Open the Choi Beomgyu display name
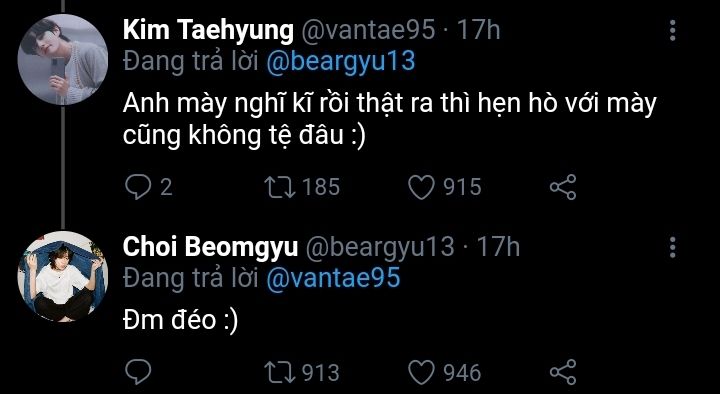 point(210,248)
